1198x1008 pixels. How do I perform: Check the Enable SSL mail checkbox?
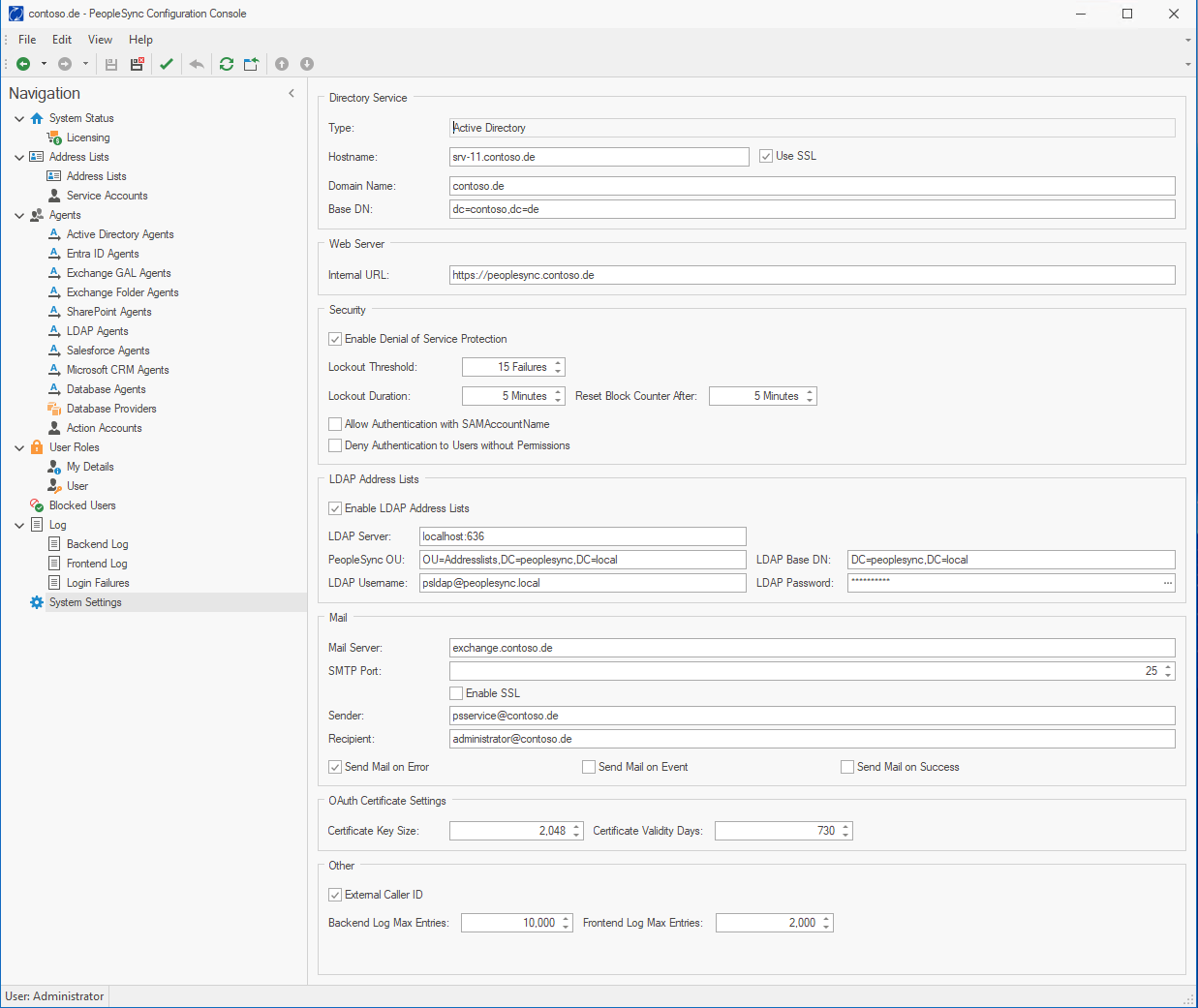(x=456, y=693)
